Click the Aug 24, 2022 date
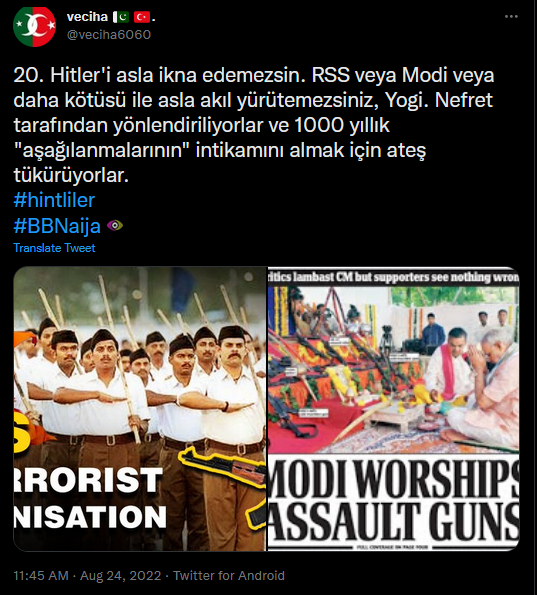Image resolution: width=537 pixels, height=595 pixels. [x=121, y=576]
